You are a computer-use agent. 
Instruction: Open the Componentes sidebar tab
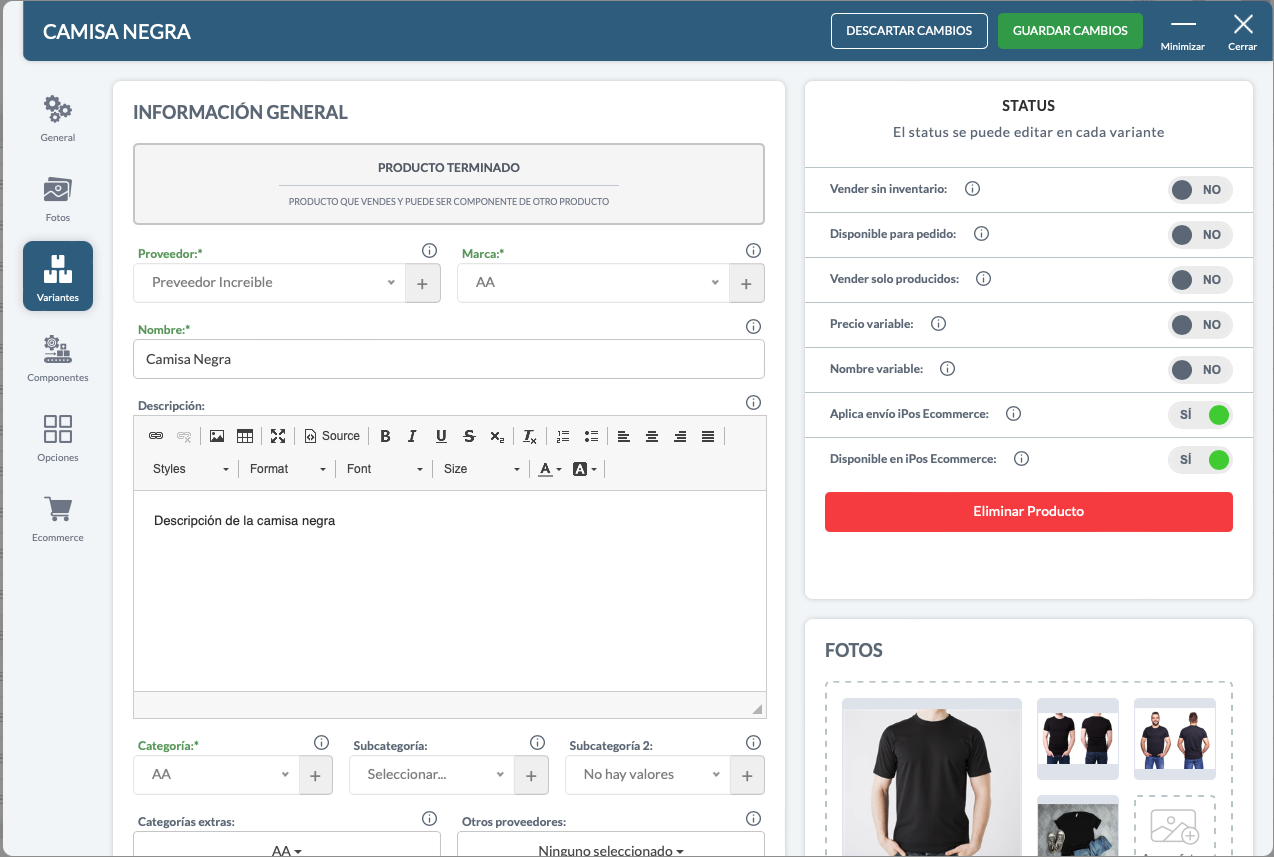pyautogui.click(x=58, y=358)
